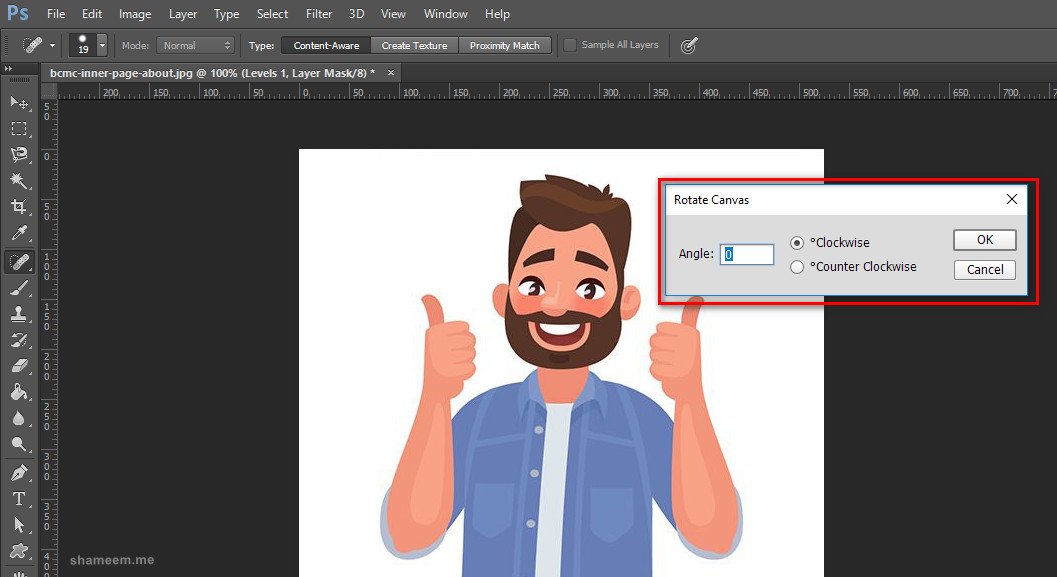Select the Type tool
This screenshot has height=577, width=1057.
coord(19,498)
